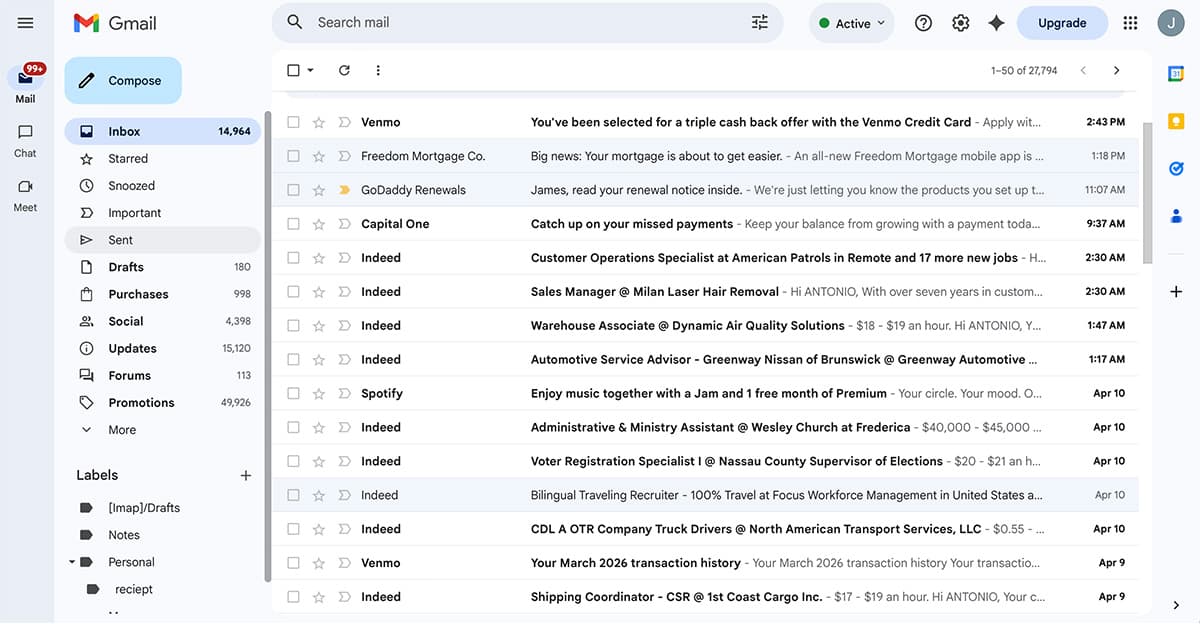Hide the side panel chevron
The image size is (1200, 624).
coord(1176,604)
